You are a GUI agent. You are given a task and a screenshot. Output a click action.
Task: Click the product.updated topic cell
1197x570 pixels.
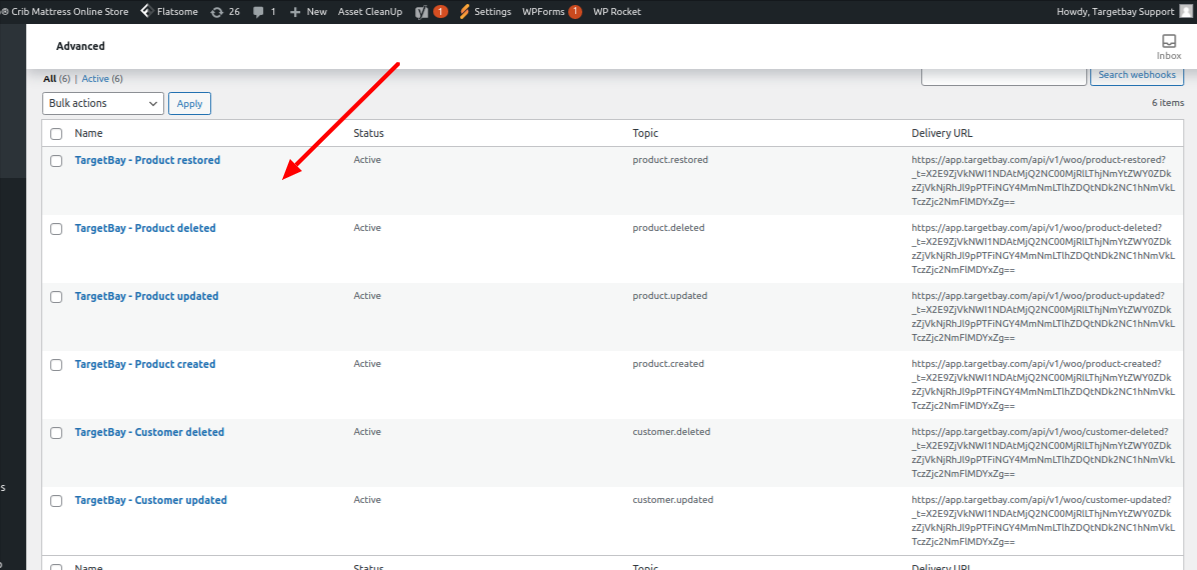click(x=670, y=296)
